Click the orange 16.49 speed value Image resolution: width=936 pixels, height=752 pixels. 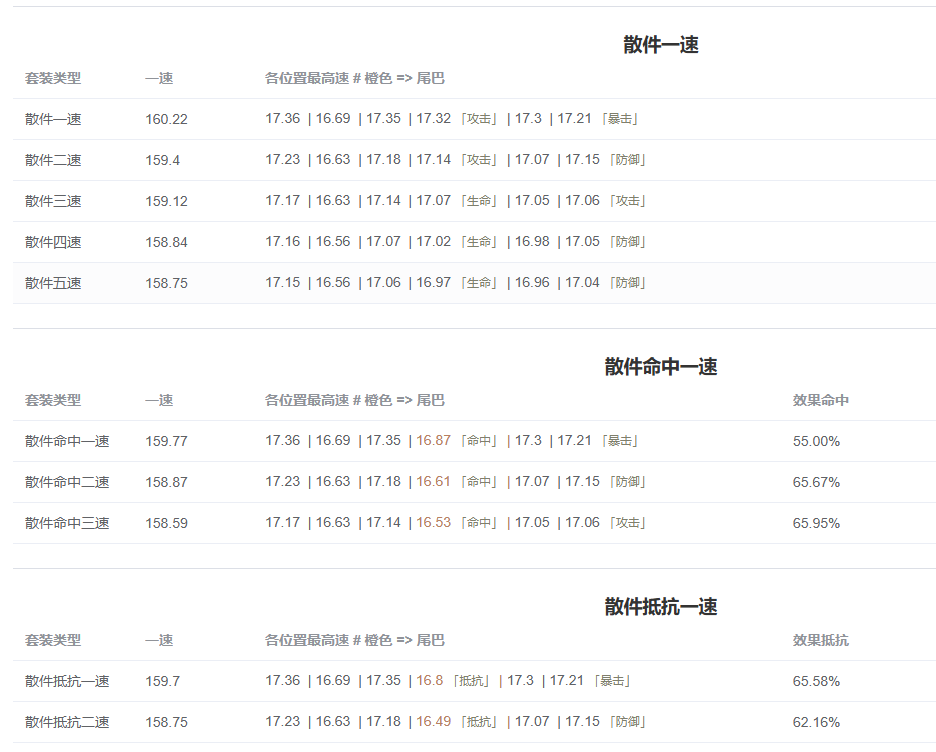pyautogui.click(x=433, y=722)
